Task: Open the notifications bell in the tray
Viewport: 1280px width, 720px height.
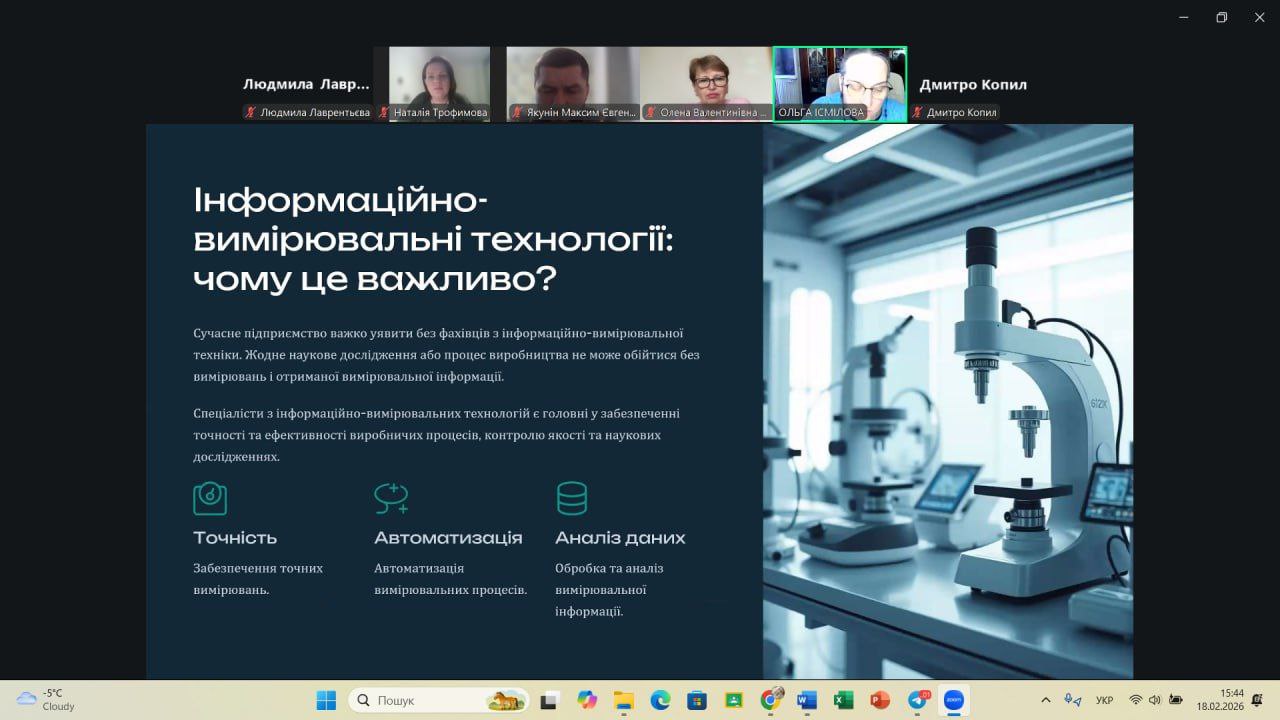Action: coord(1257,700)
